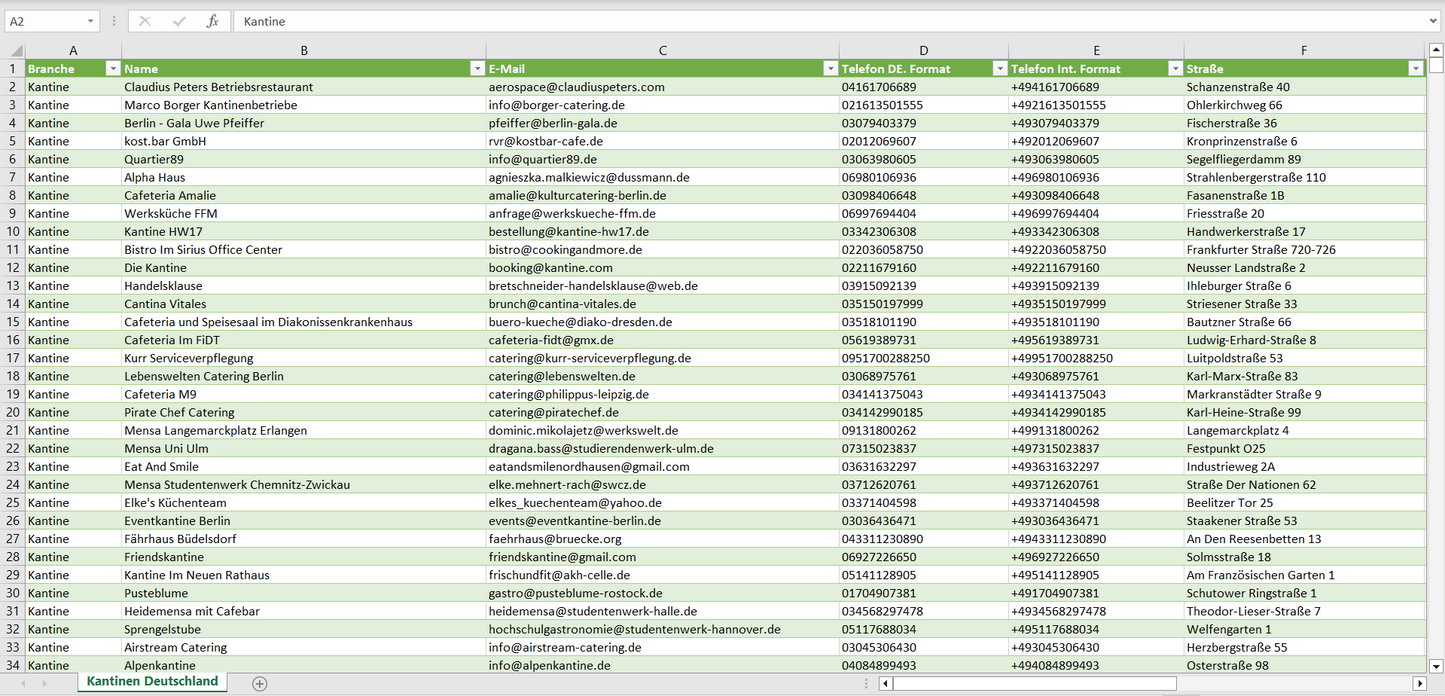The height and width of the screenshot is (696, 1445).
Task: Click the Insert Function fx icon
Action: click(212, 21)
